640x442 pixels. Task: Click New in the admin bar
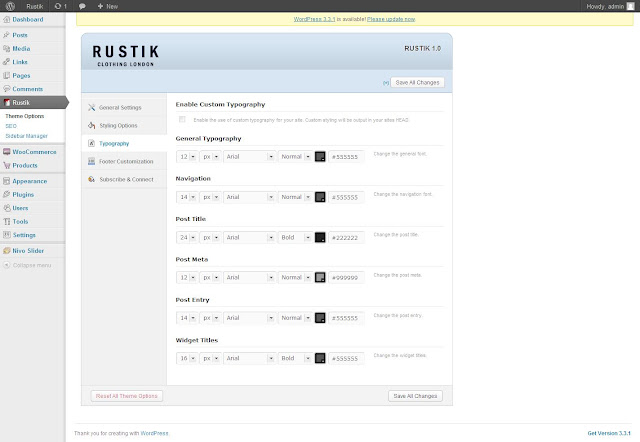click(108, 6)
